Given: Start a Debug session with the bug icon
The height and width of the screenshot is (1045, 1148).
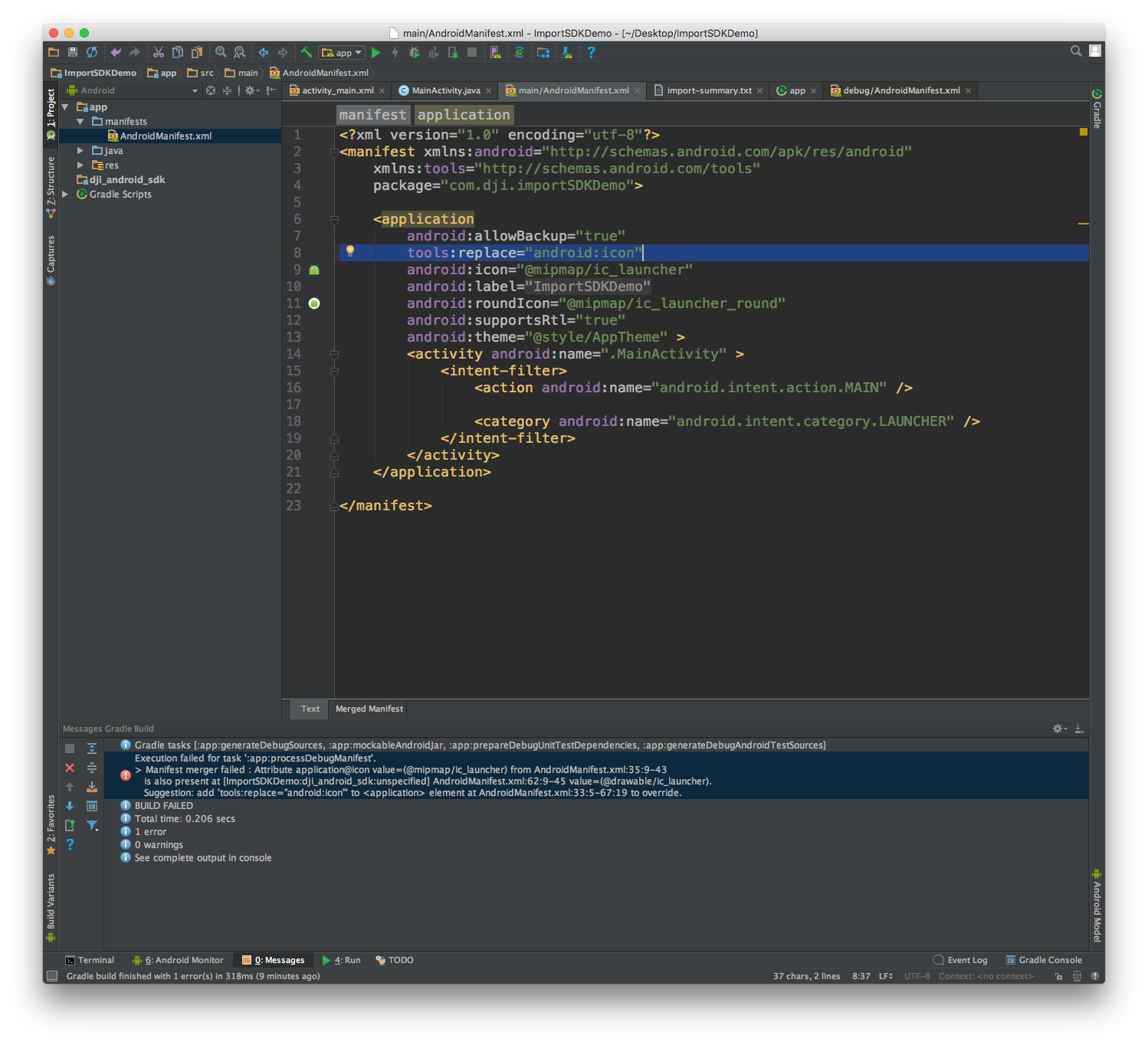Looking at the screenshot, I should point(415,52).
